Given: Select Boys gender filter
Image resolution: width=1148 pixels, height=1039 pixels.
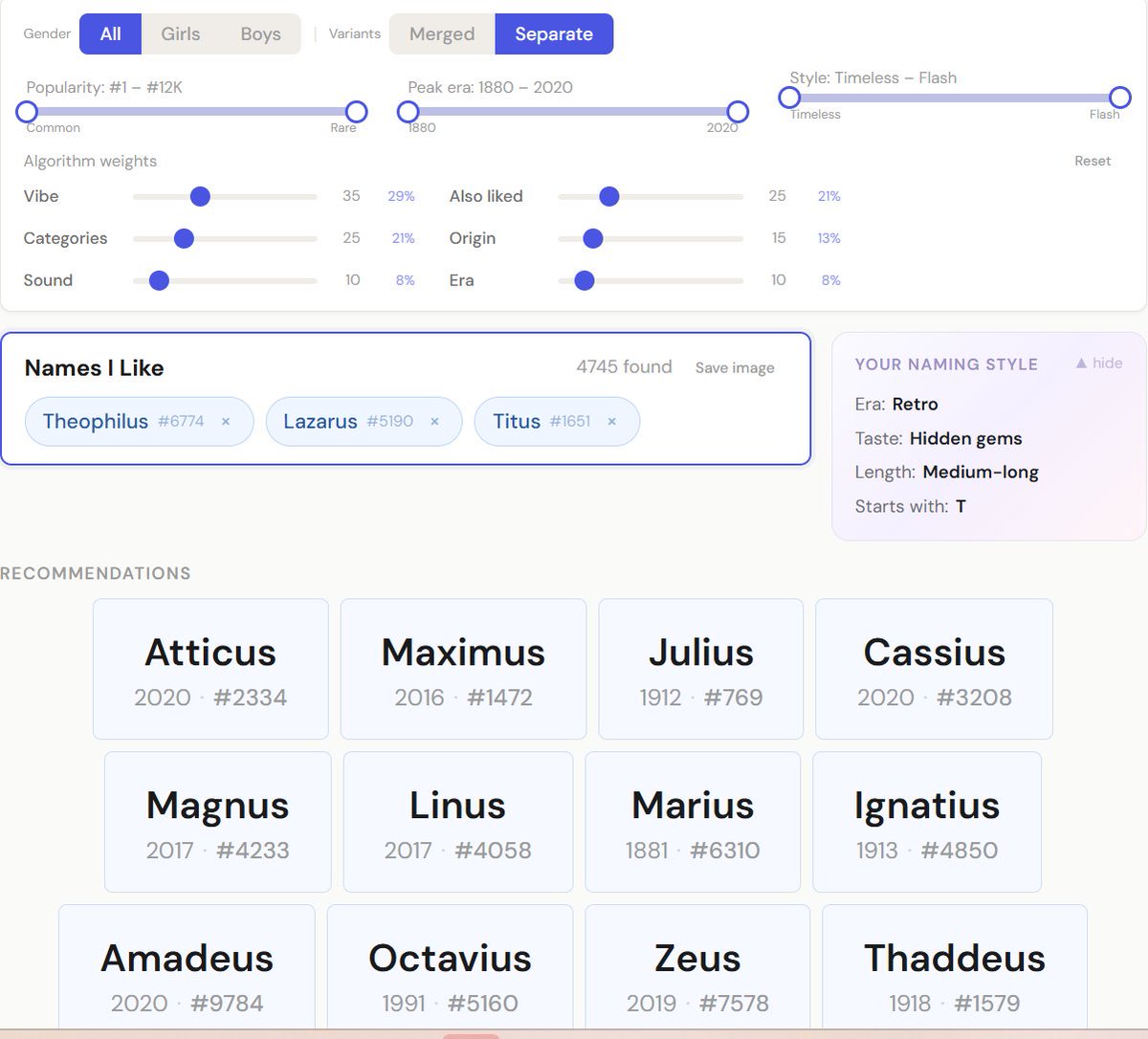Looking at the screenshot, I should tap(260, 34).
